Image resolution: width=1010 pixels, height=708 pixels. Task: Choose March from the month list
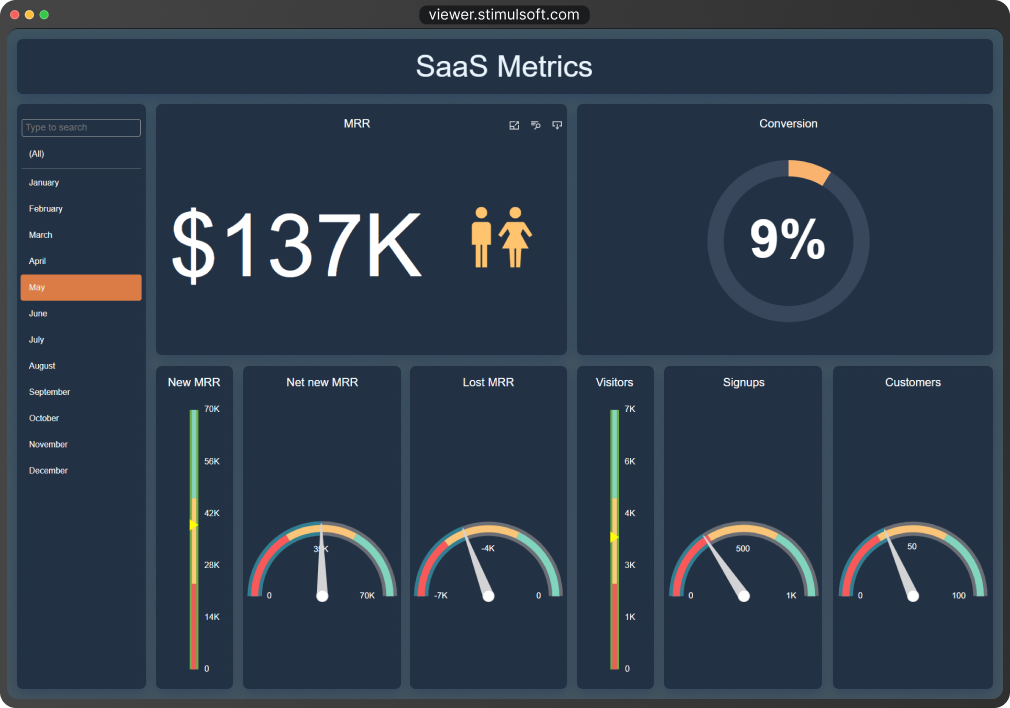click(x=41, y=235)
